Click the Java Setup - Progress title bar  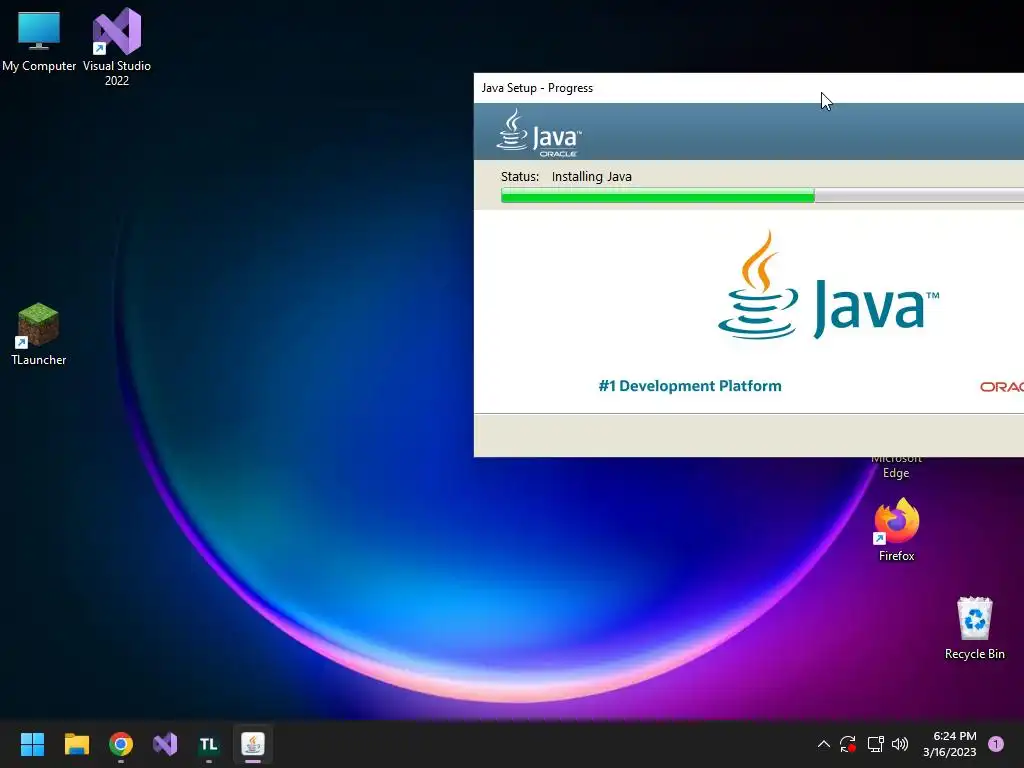tap(748, 88)
